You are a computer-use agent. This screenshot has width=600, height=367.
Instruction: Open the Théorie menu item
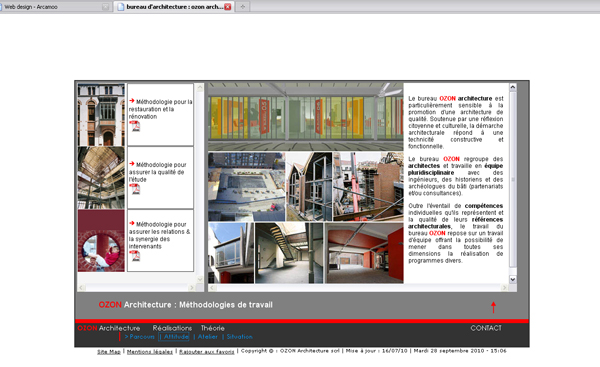(x=212, y=328)
